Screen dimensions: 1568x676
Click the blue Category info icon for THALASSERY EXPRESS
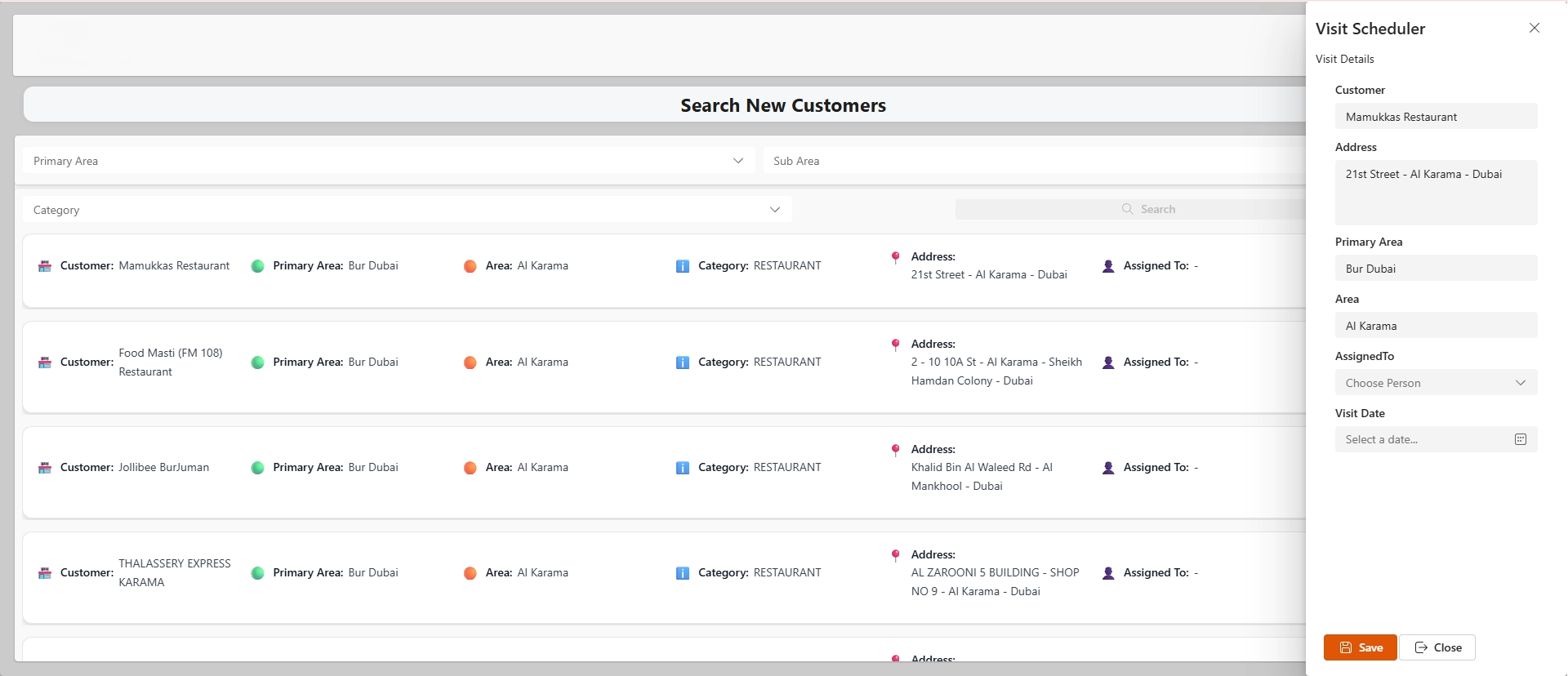click(x=682, y=573)
